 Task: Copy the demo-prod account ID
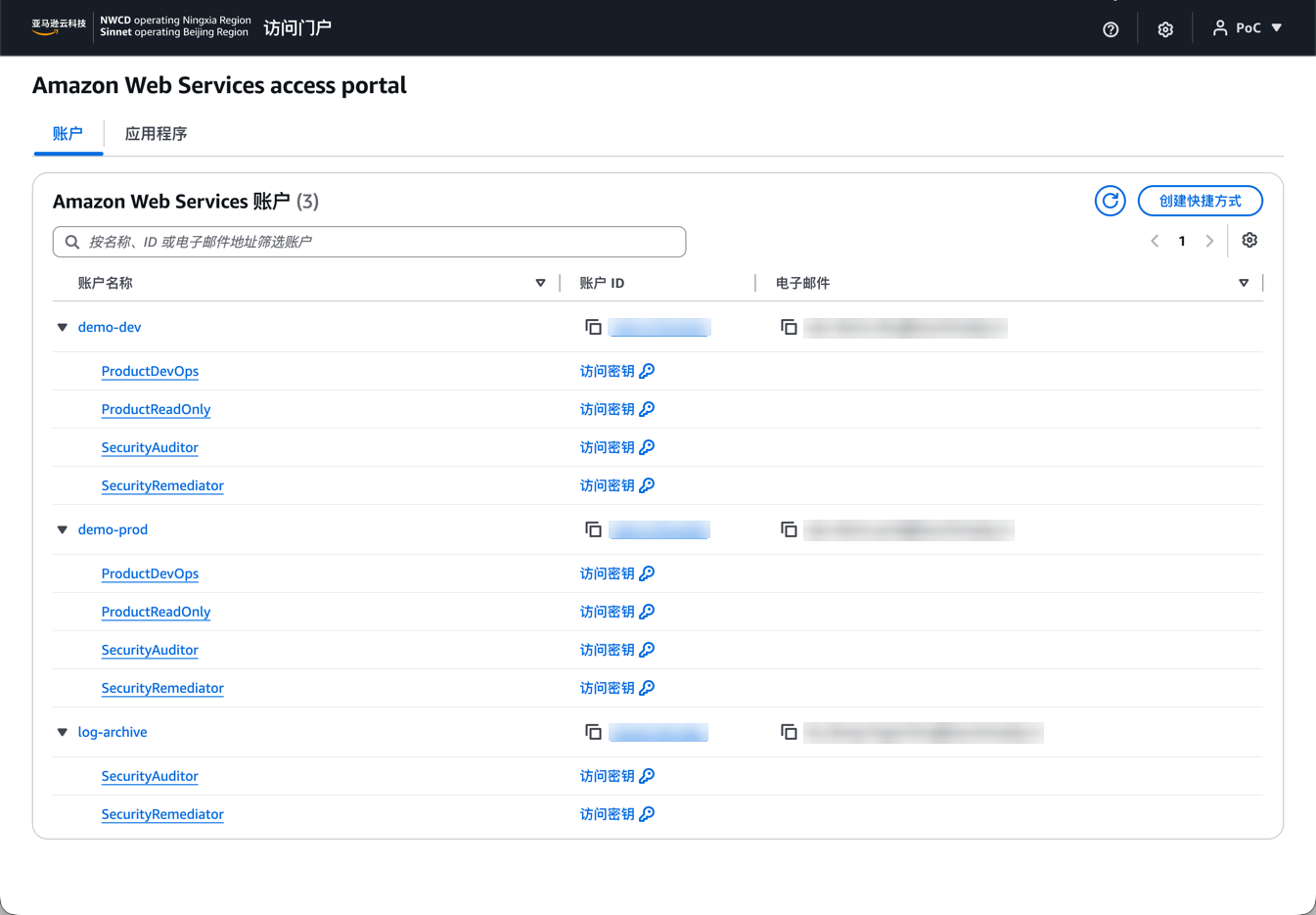[x=593, y=529]
